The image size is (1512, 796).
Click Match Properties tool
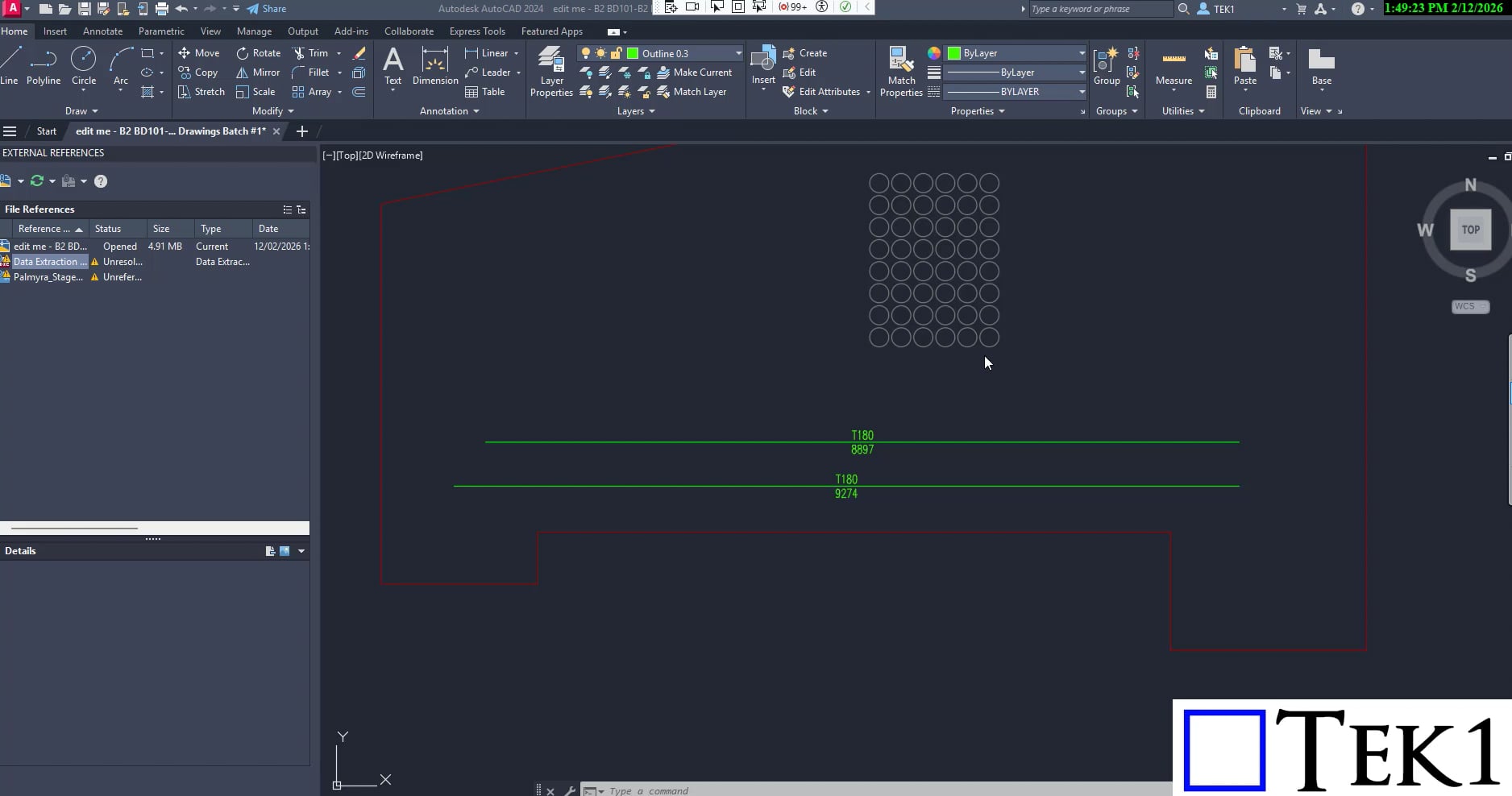901,72
